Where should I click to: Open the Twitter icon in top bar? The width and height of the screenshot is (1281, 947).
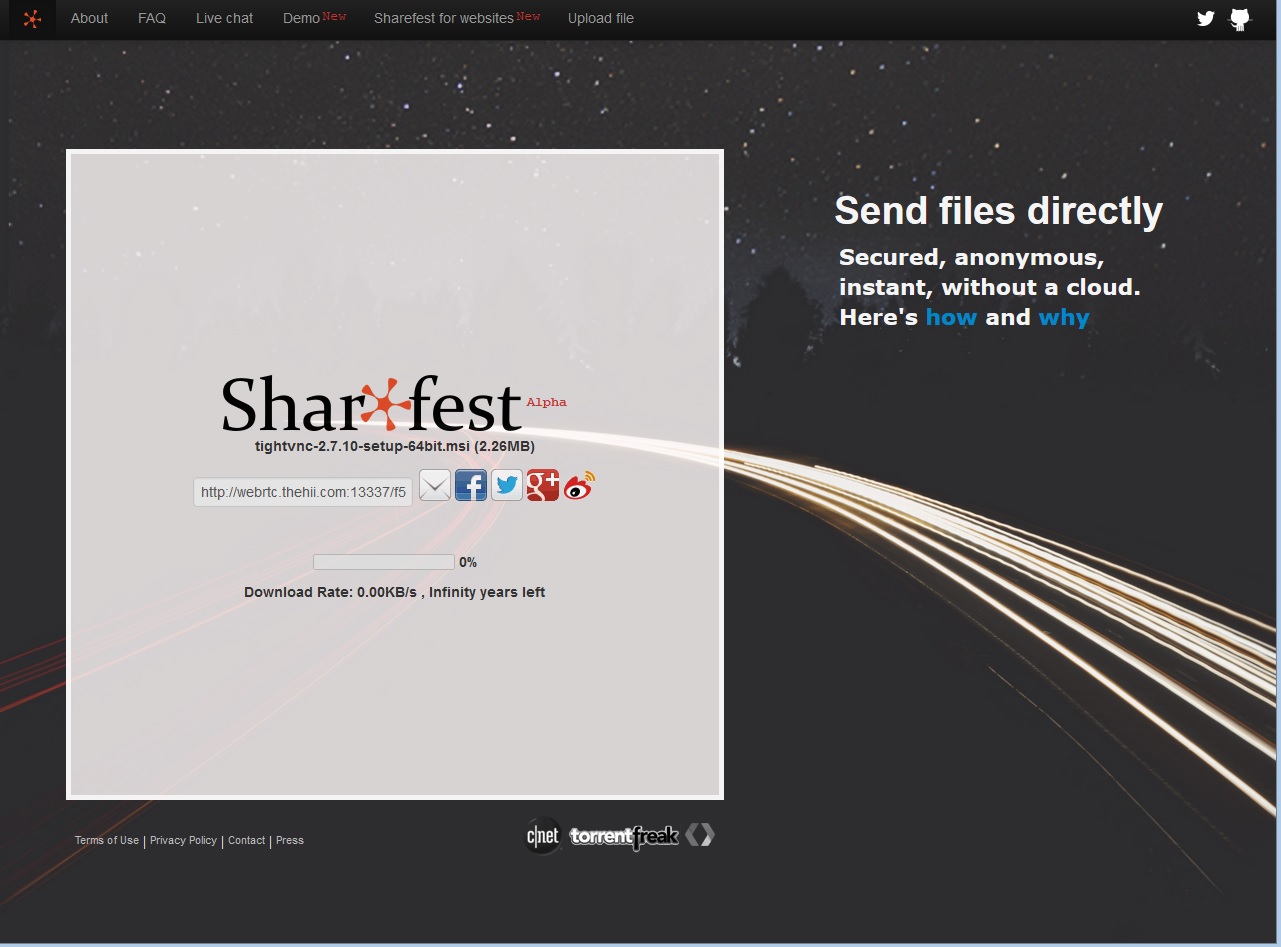click(1206, 18)
